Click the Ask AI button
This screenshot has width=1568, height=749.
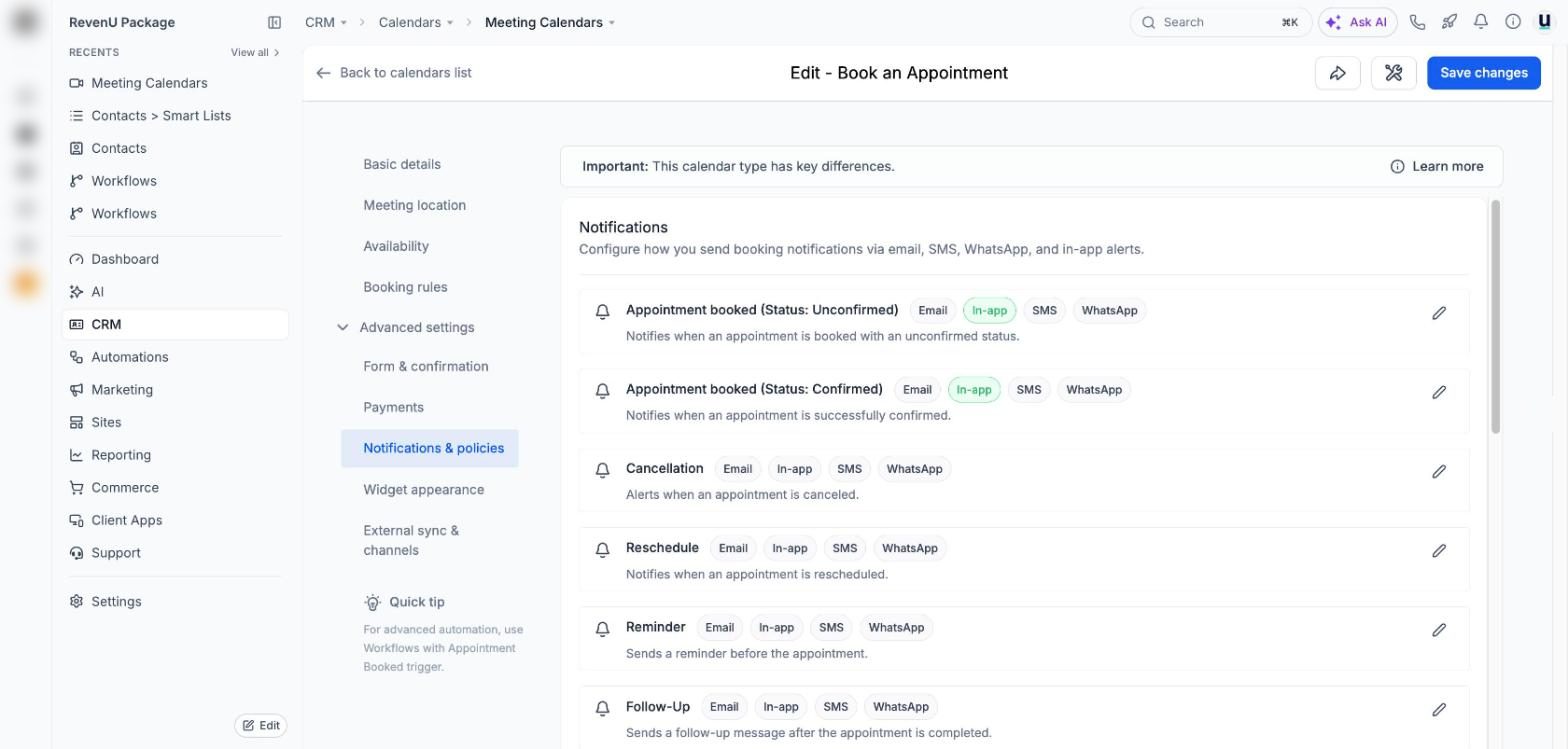[x=1358, y=22]
